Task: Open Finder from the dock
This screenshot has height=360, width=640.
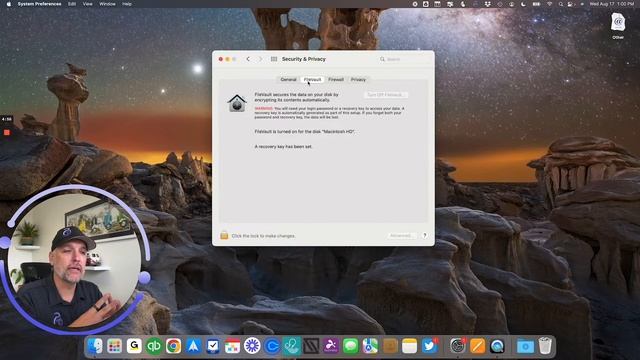Action: tap(95, 346)
